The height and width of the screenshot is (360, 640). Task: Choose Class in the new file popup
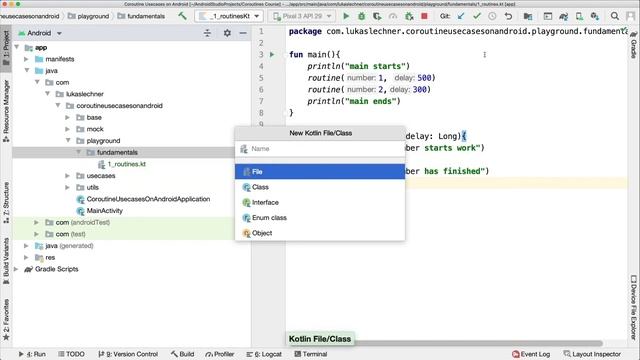pos(320,187)
